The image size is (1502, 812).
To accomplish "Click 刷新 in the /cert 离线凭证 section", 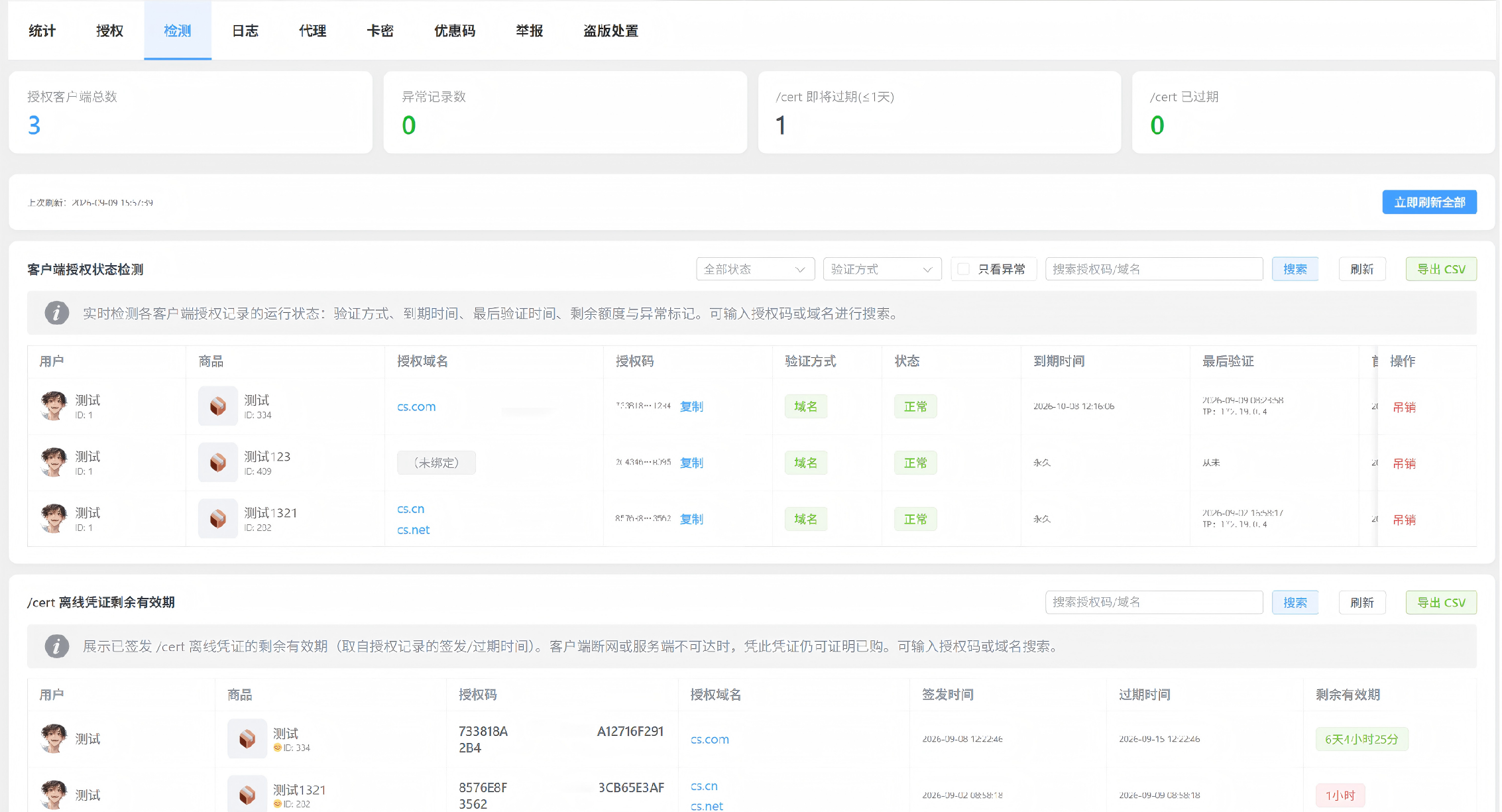I will (x=1362, y=602).
